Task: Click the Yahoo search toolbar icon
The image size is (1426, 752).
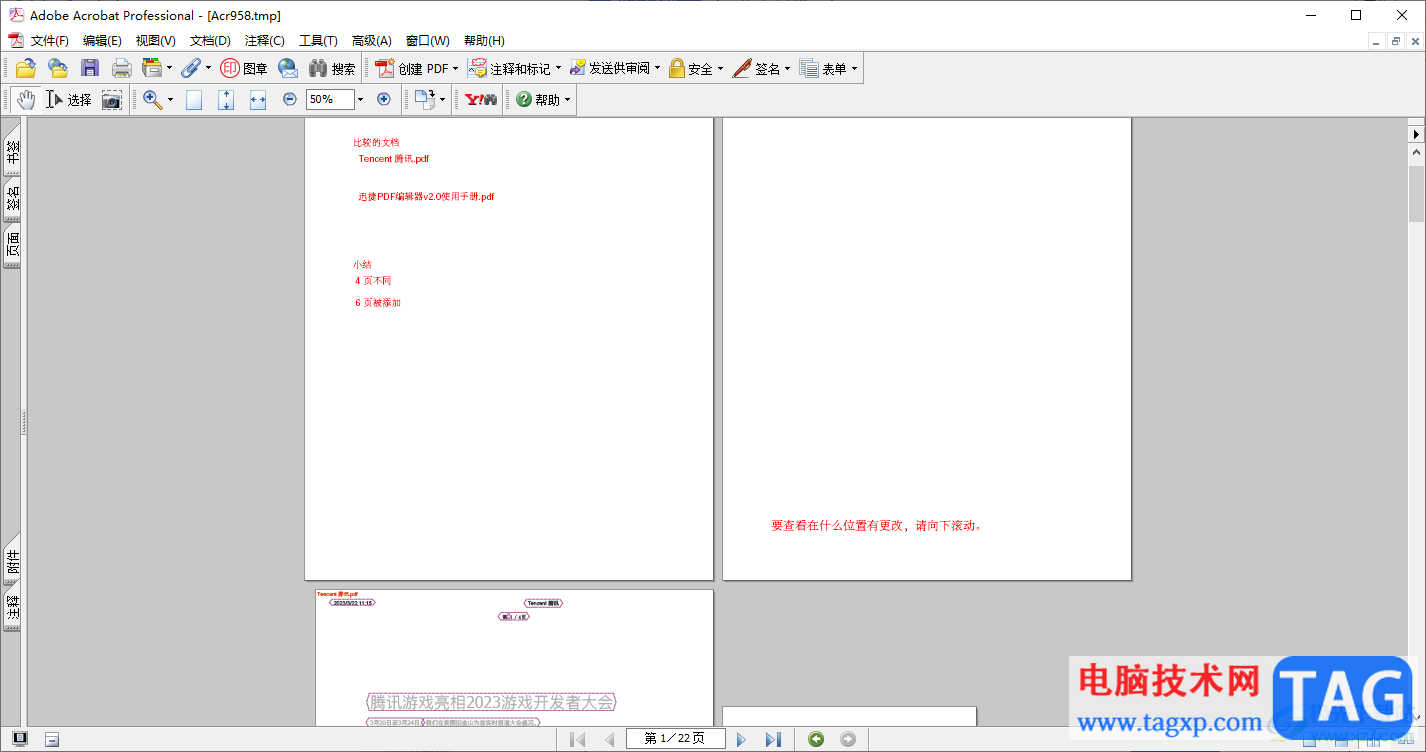Action: pyautogui.click(x=481, y=100)
